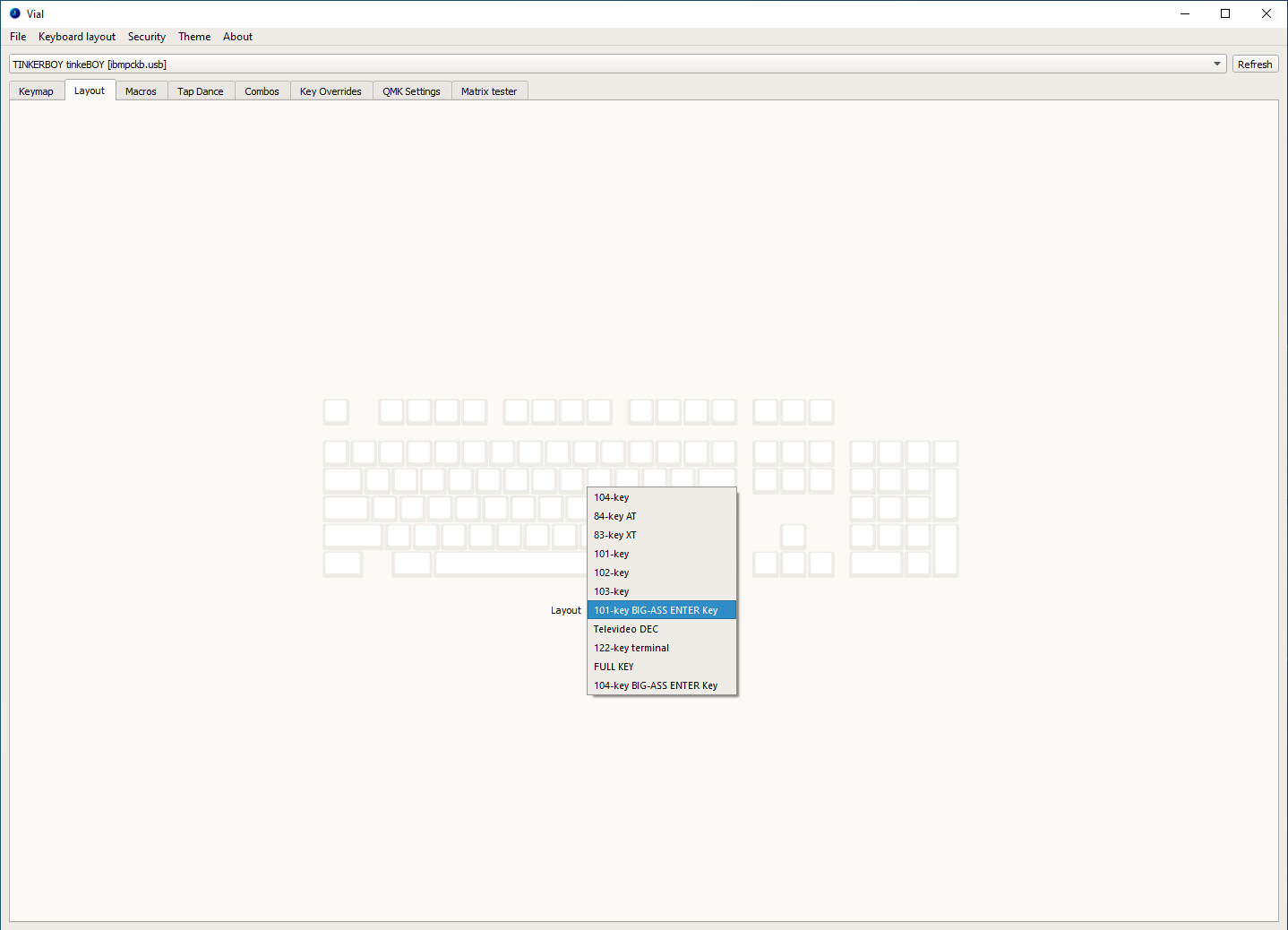Choose 101-key BIG-ASS ENTER Key option
Screen dimensions: 1288x930
pyautogui.click(x=662, y=610)
